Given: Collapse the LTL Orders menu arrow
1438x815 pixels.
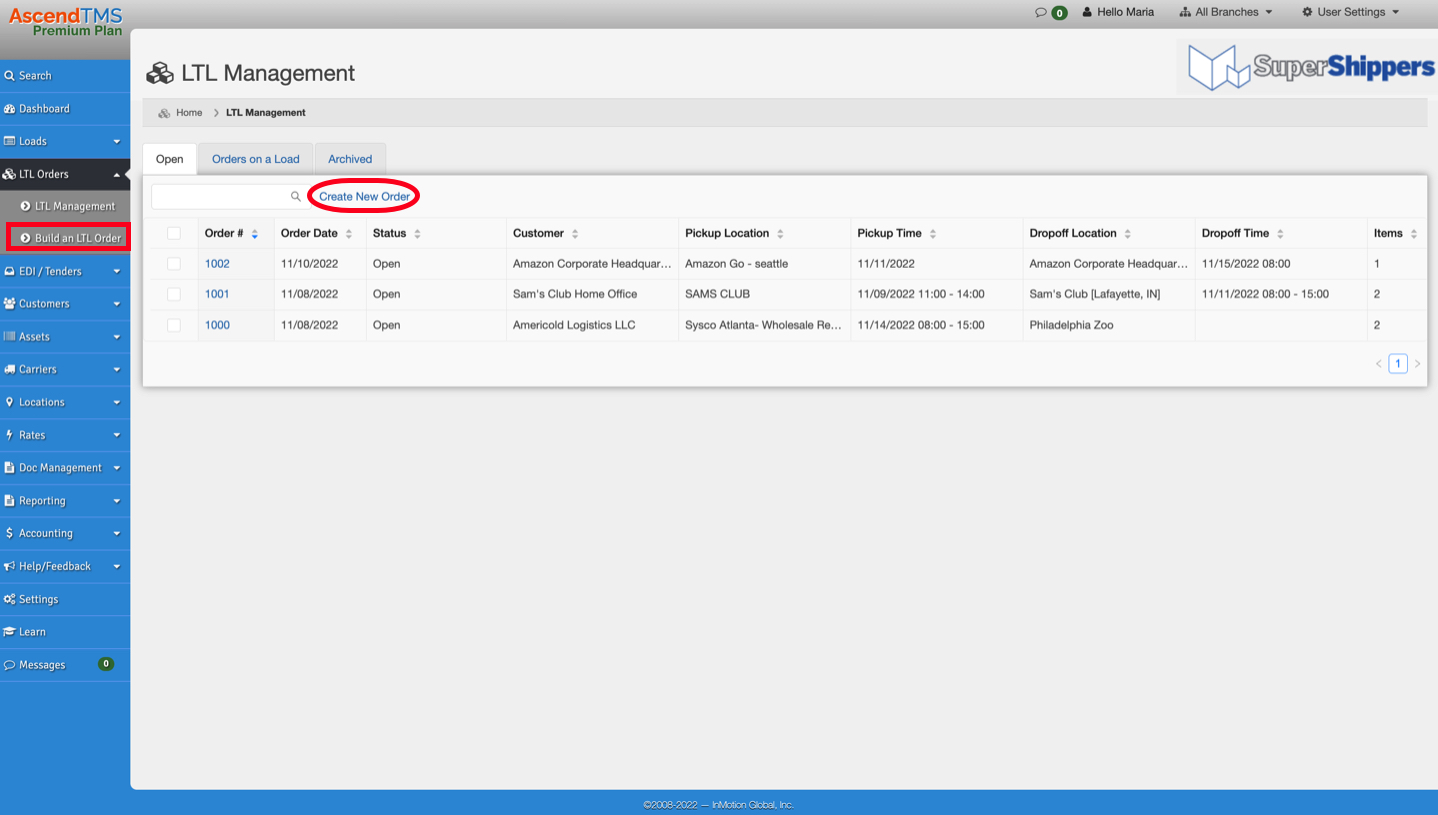Looking at the screenshot, I should (117, 174).
